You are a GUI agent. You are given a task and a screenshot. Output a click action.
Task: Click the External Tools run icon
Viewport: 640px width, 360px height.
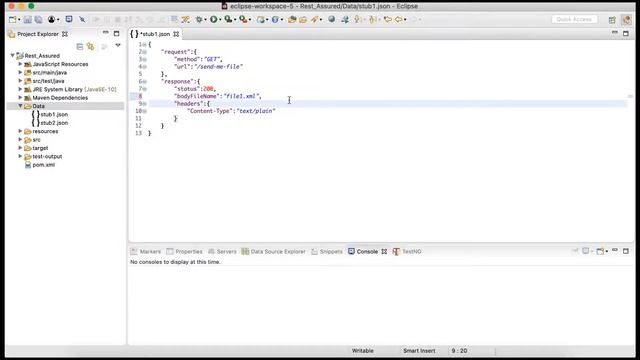[243, 19]
